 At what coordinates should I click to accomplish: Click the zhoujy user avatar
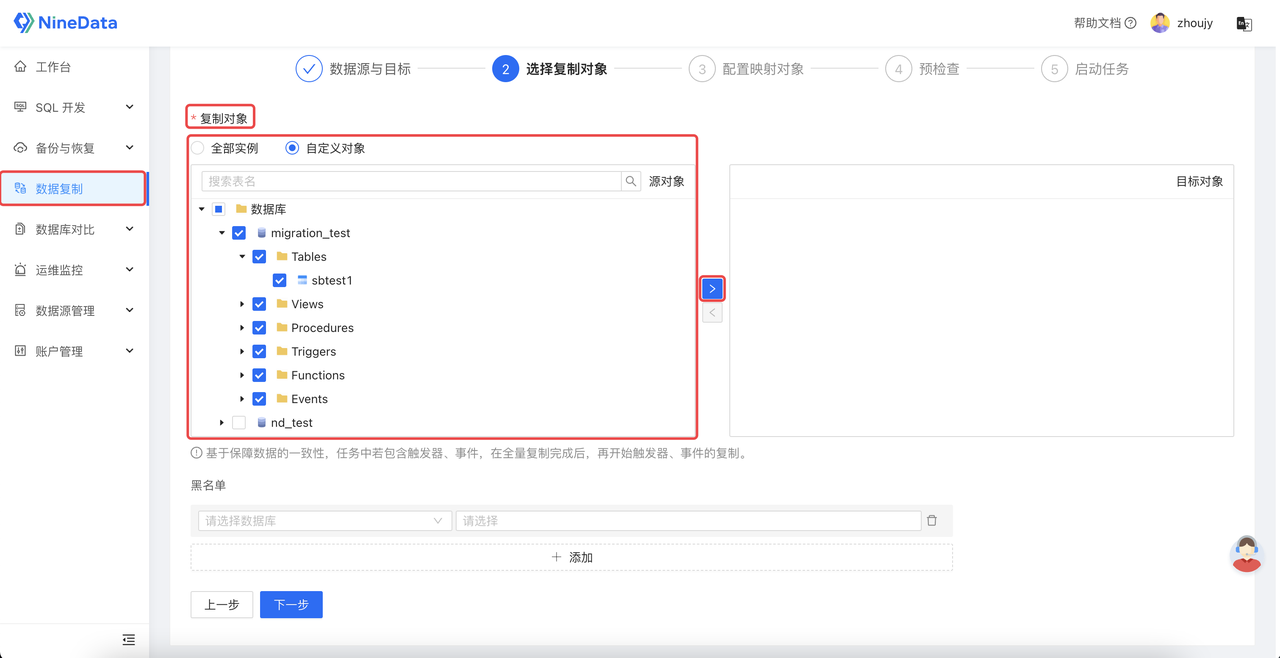click(1160, 23)
